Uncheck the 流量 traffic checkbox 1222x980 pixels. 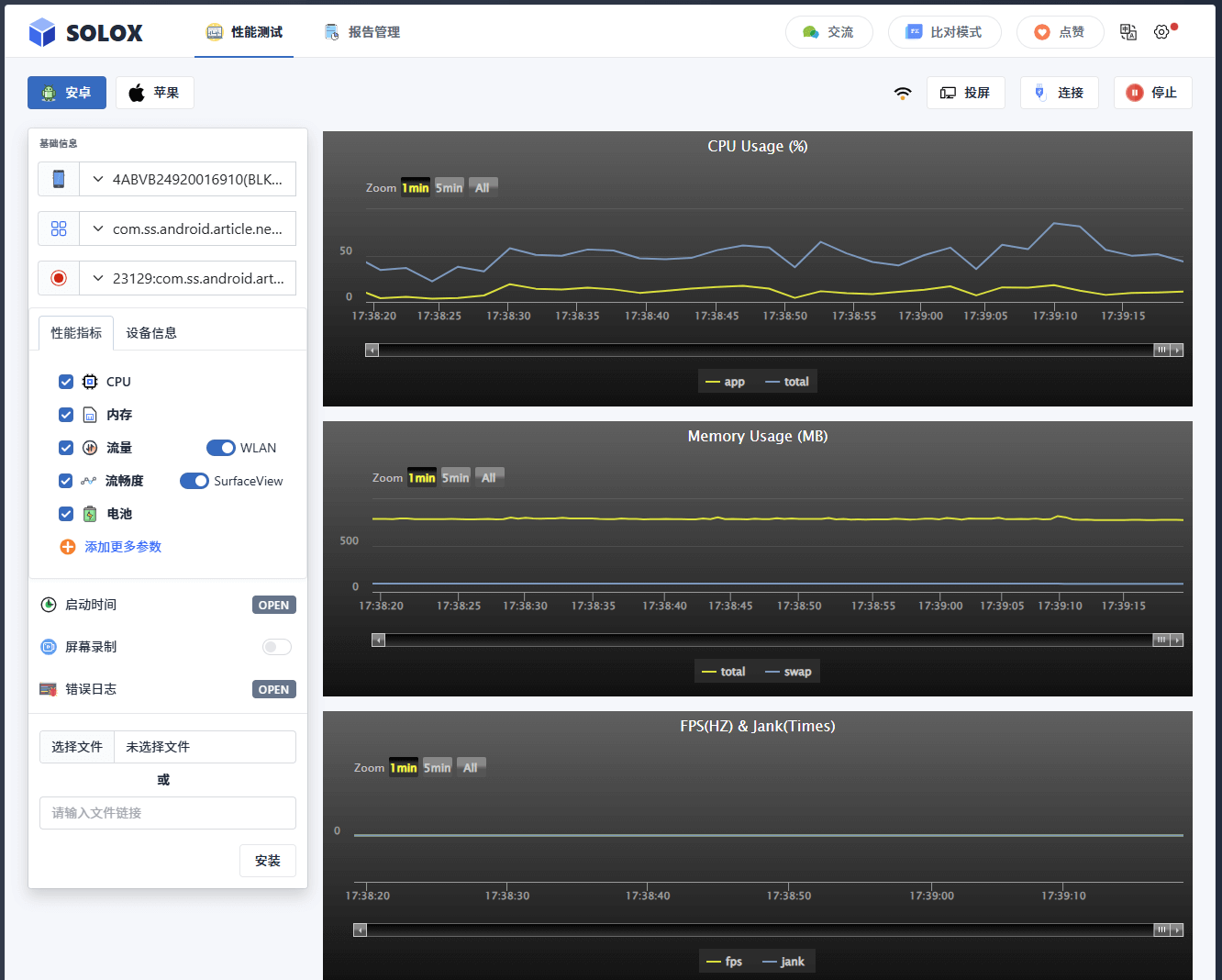66,448
